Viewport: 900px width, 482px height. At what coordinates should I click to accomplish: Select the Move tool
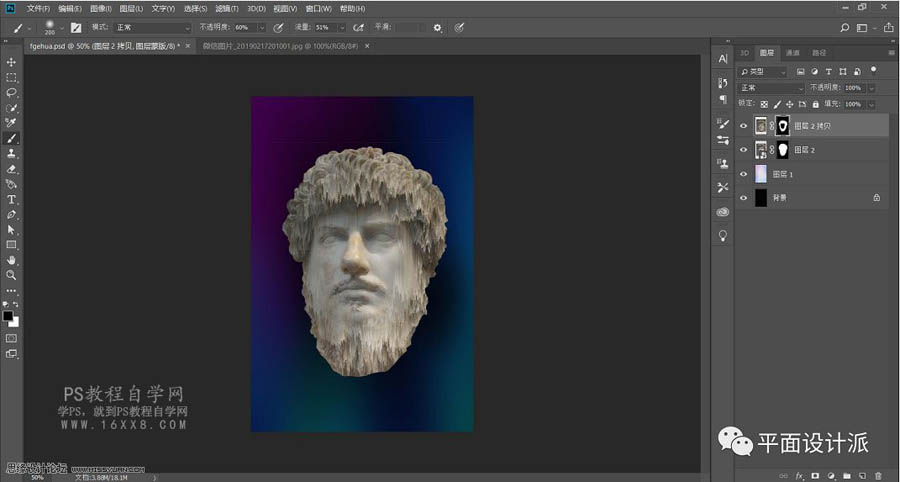click(x=12, y=62)
